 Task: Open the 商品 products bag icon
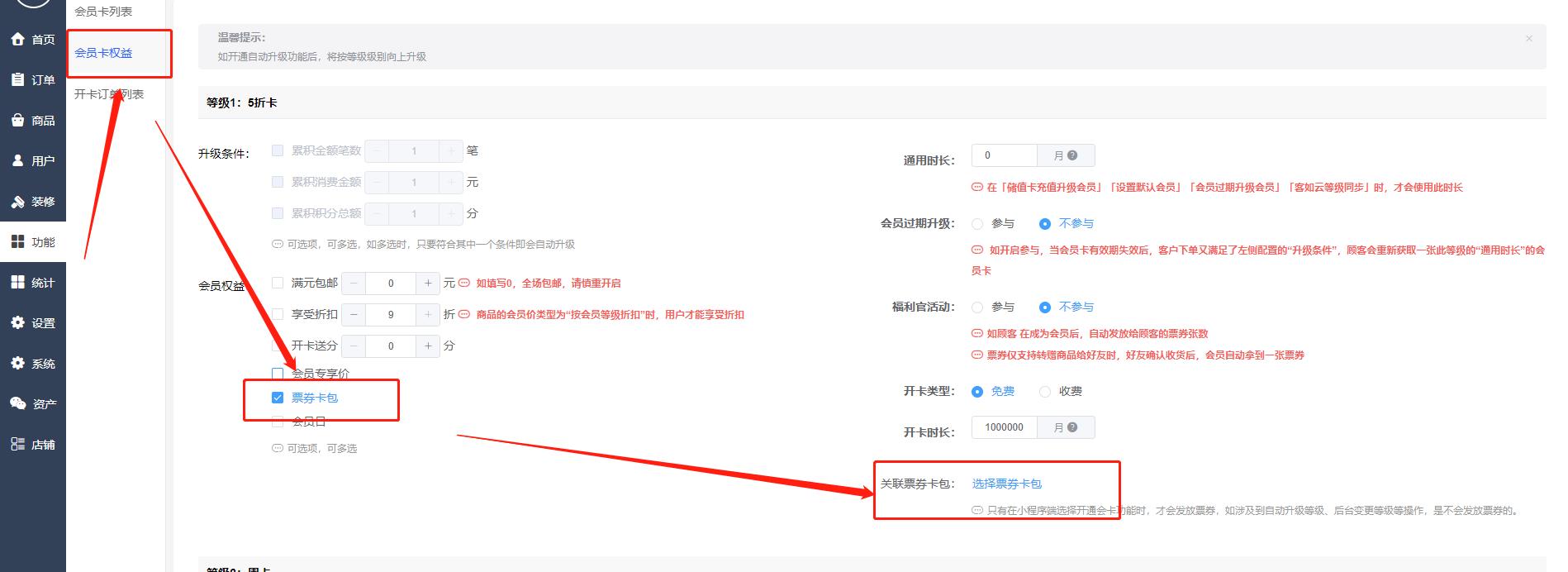tap(18, 120)
